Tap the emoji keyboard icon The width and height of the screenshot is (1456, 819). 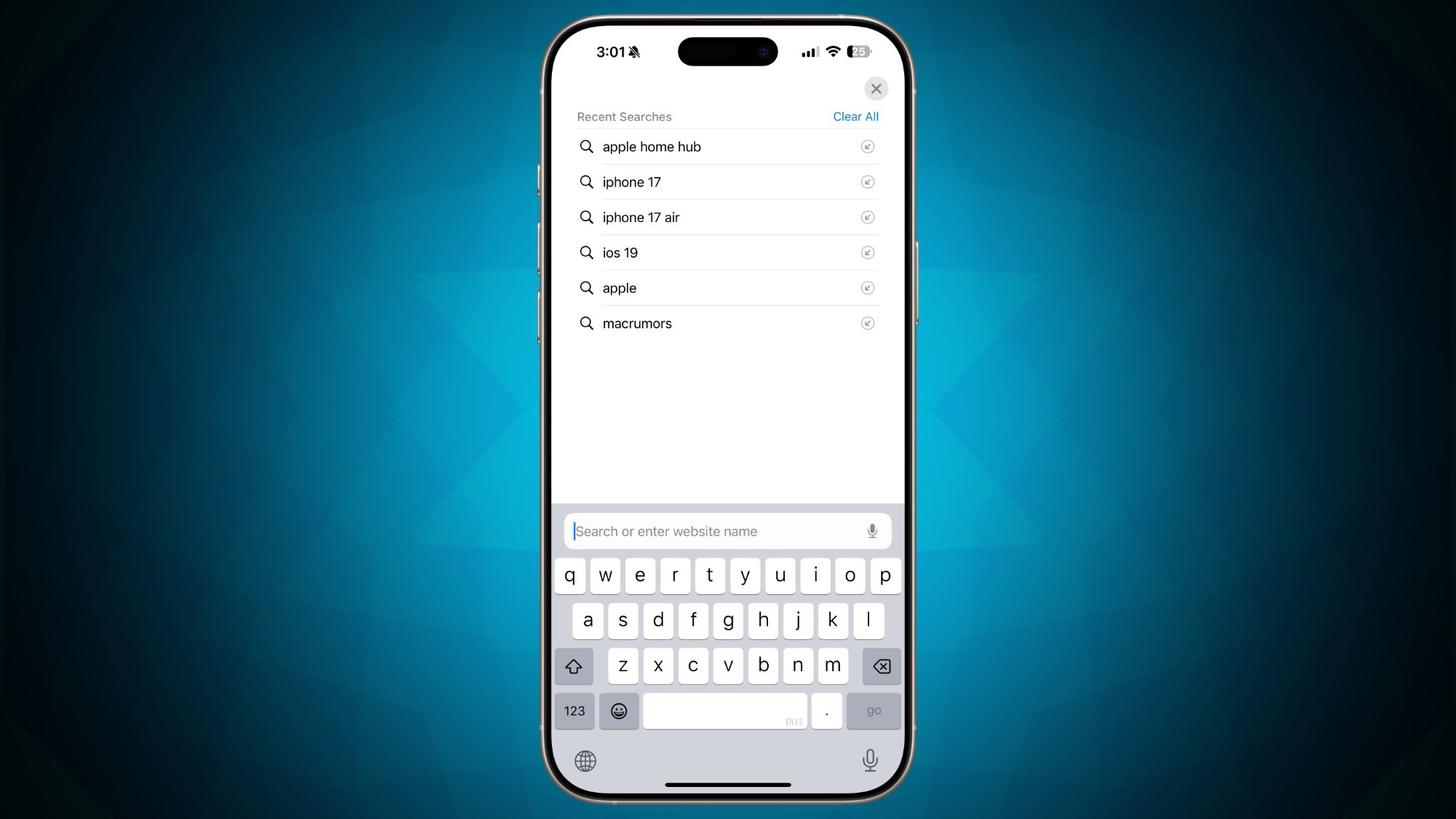[x=619, y=711]
